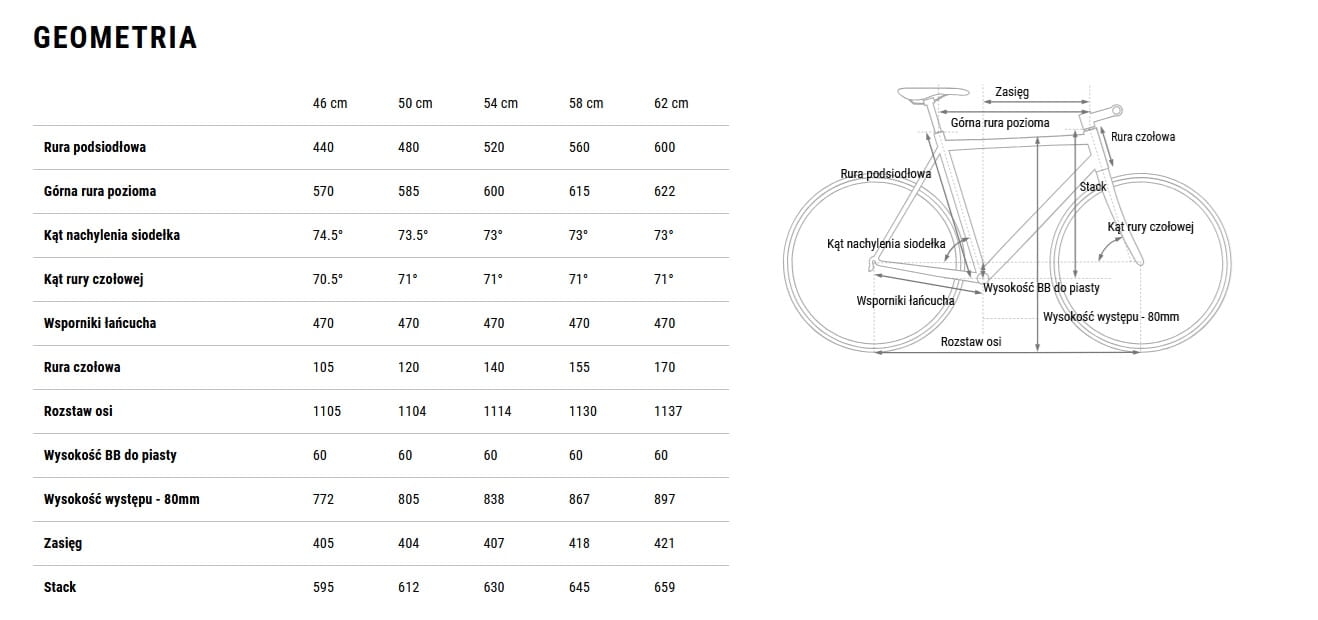
Task: Click the 772 standover height value
Action: (323, 499)
